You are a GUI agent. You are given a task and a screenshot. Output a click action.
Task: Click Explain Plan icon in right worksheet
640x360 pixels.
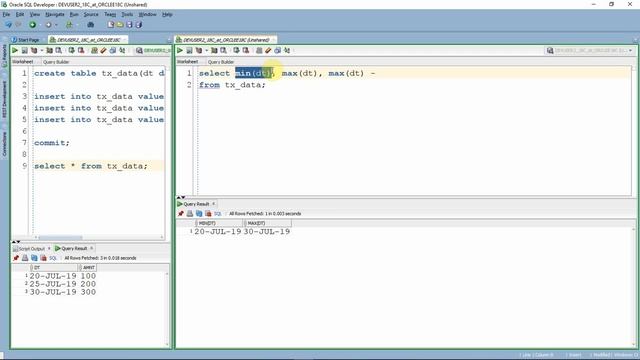(199, 50)
